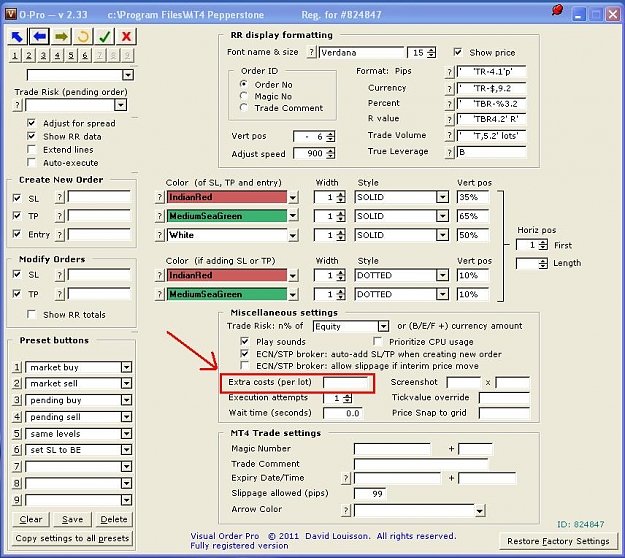The image size is (625, 558).
Task: Click the orange circular undo icon
Action: click(83, 37)
